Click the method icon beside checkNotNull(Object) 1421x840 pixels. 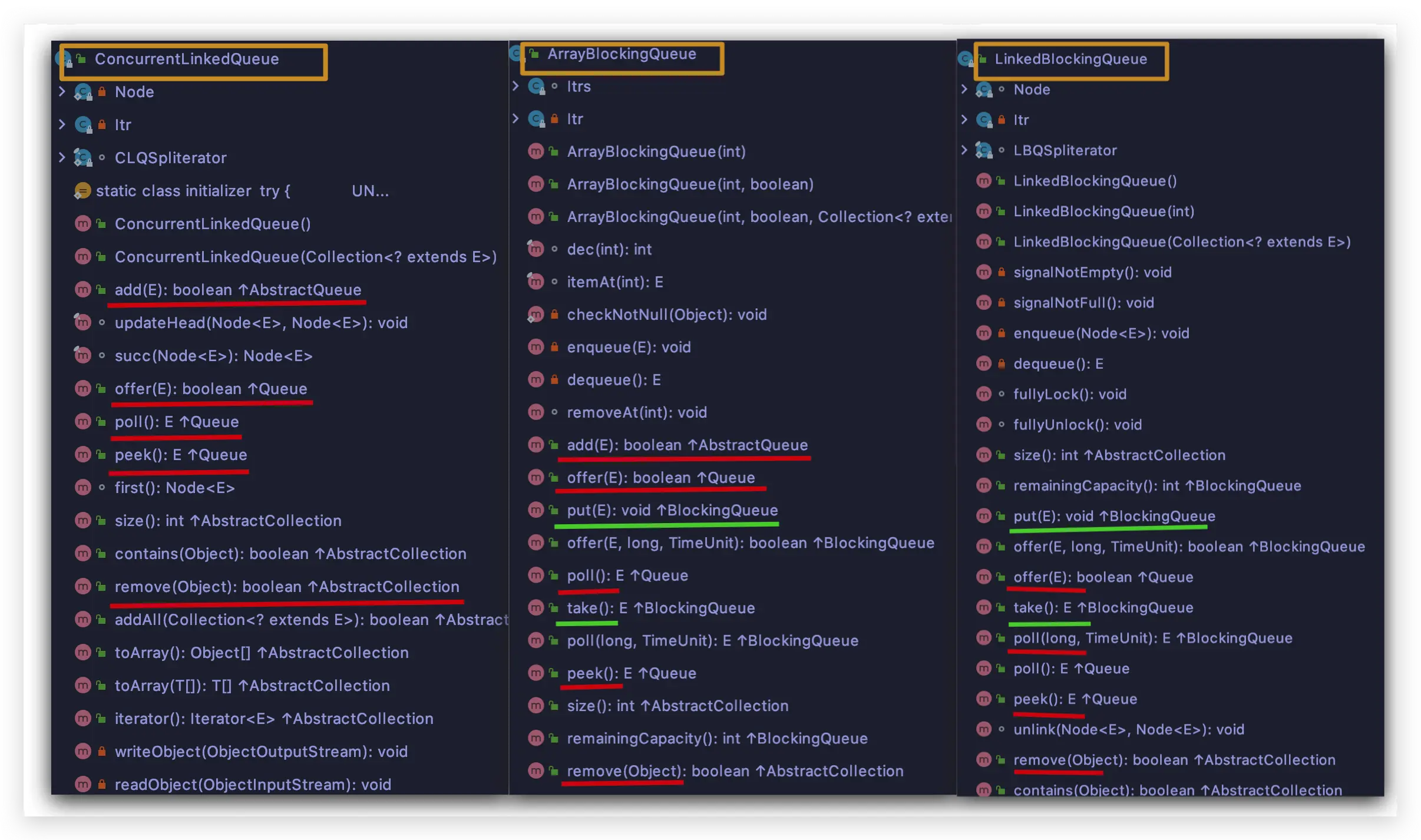pos(536,315)
